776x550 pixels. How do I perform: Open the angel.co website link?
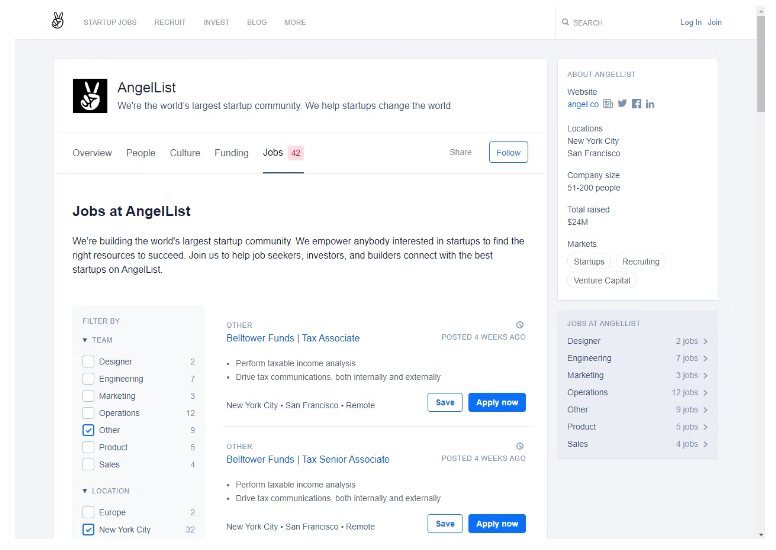583,104
